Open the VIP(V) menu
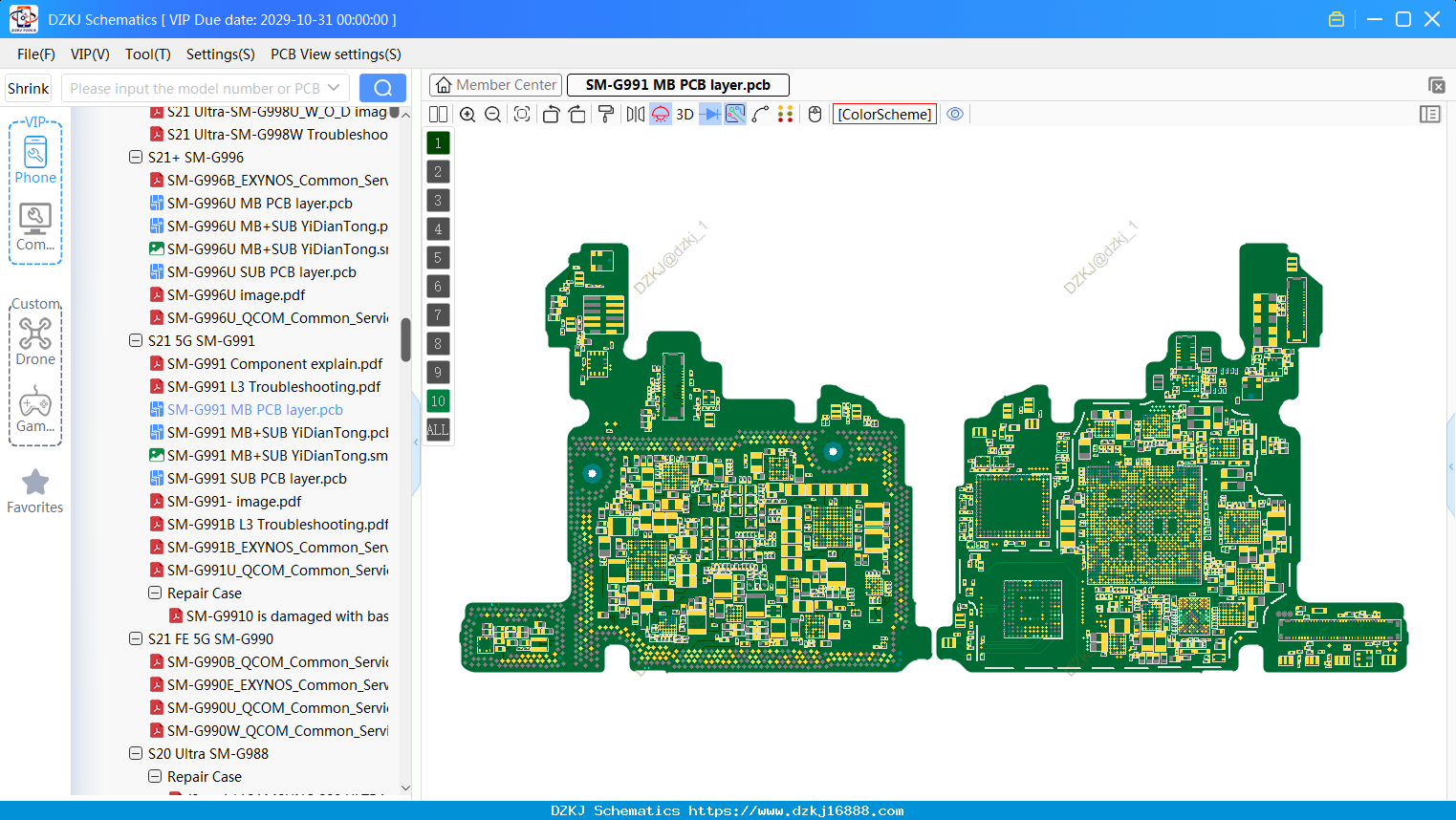The width and height of the screenshot is (1456, 820). pos(90,54)
